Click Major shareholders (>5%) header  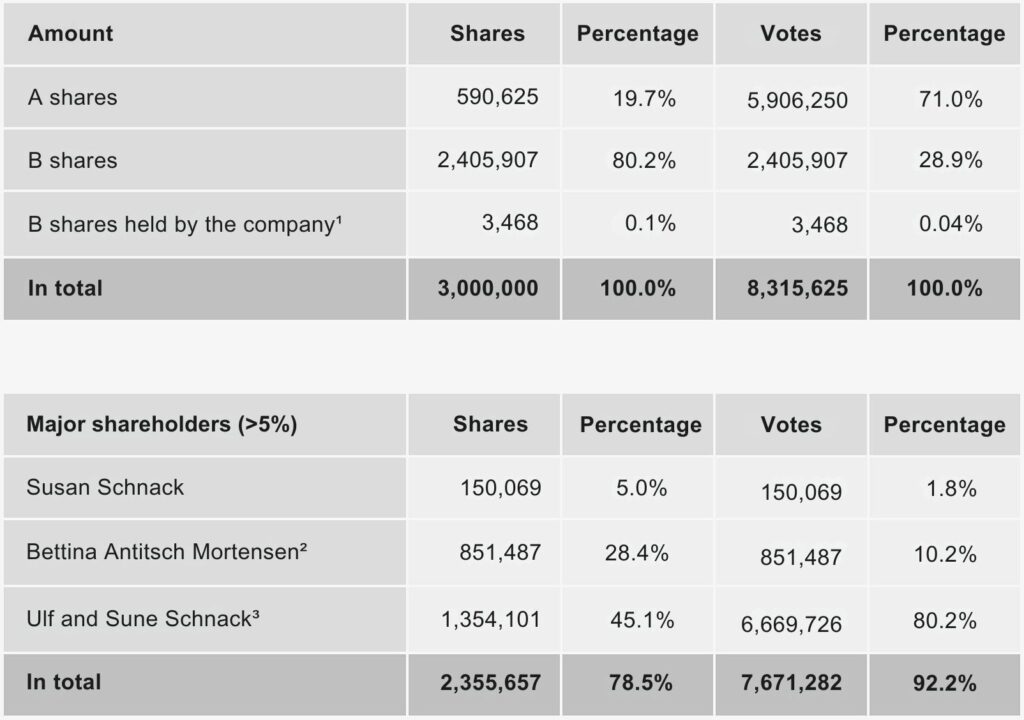tap(162, 424)
